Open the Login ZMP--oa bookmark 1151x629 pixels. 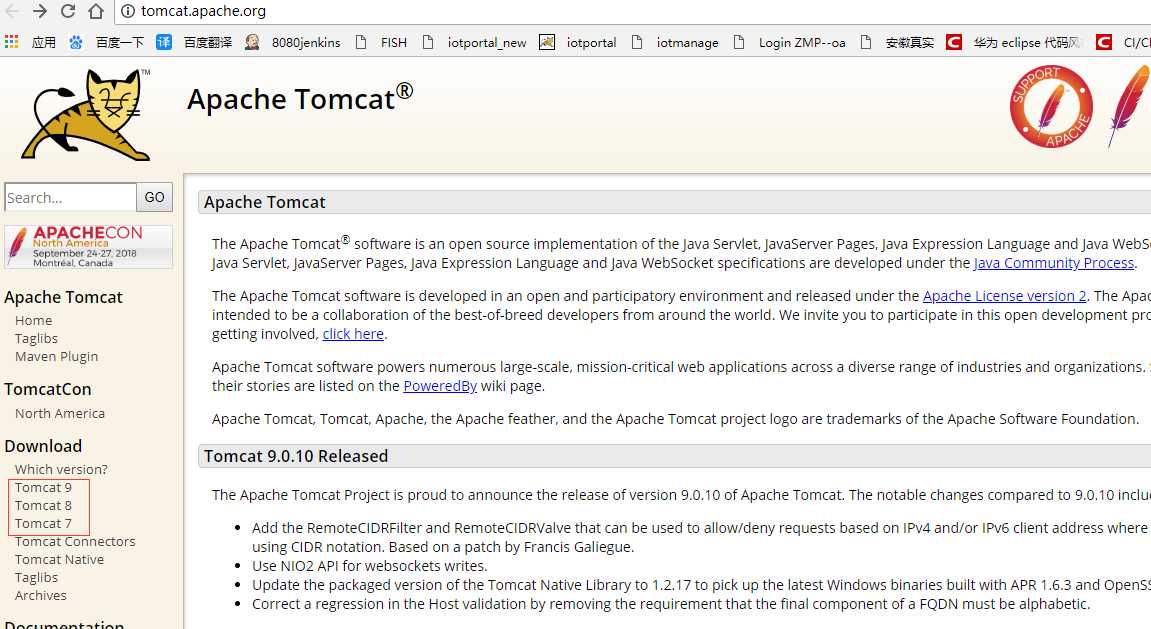click(789, 43)
